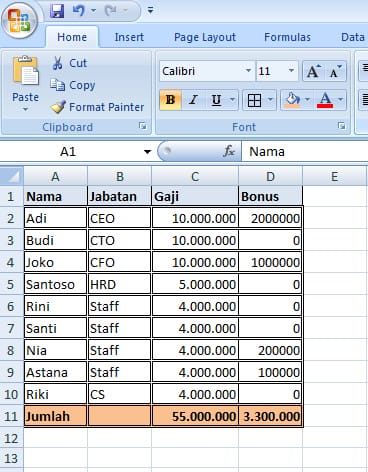Undo the last action
Screen dimensions: 368x472
click(79, 11)
